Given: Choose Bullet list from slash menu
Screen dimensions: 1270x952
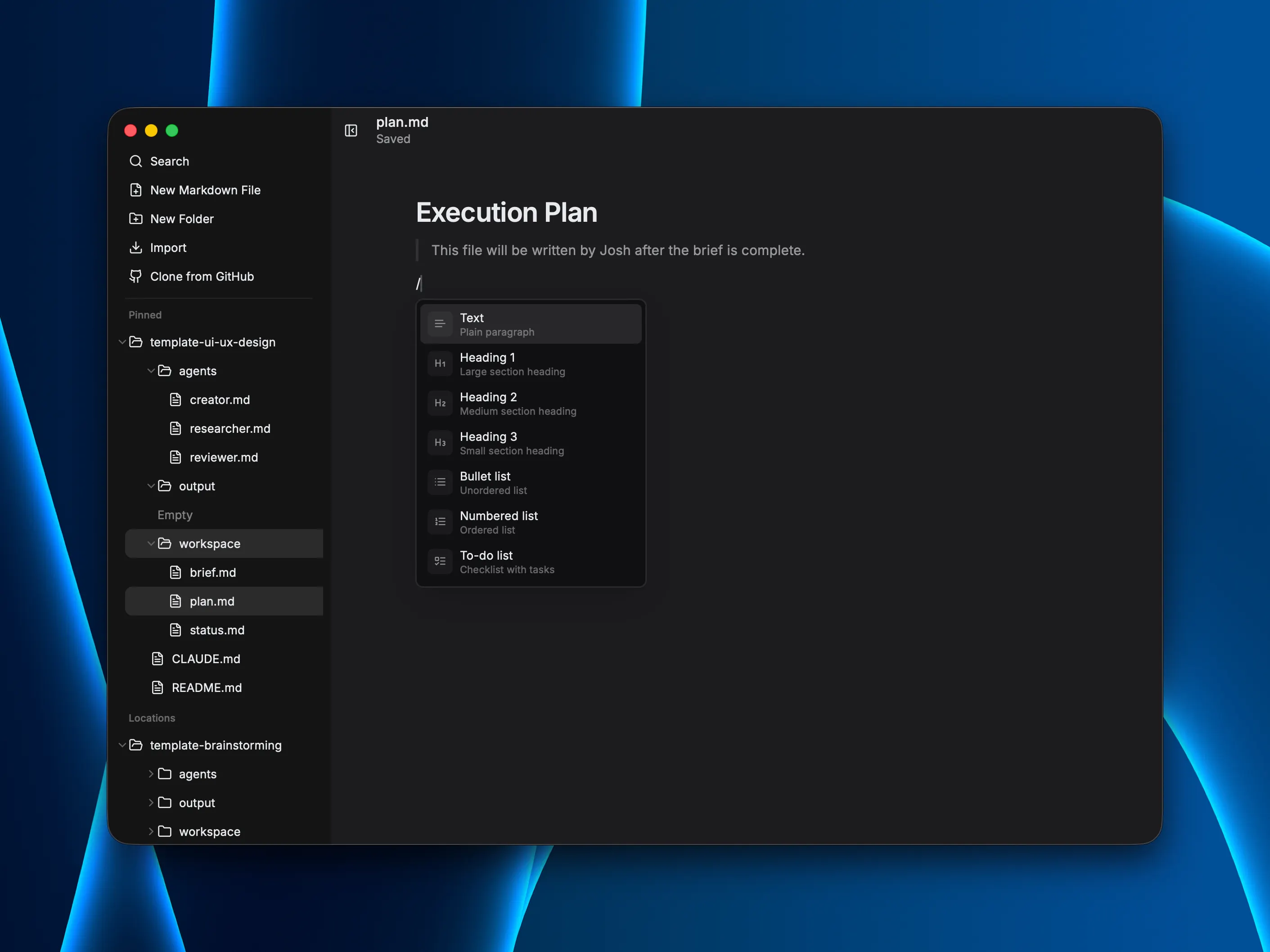Looking at the screenshot, I should tap(531, 483).
